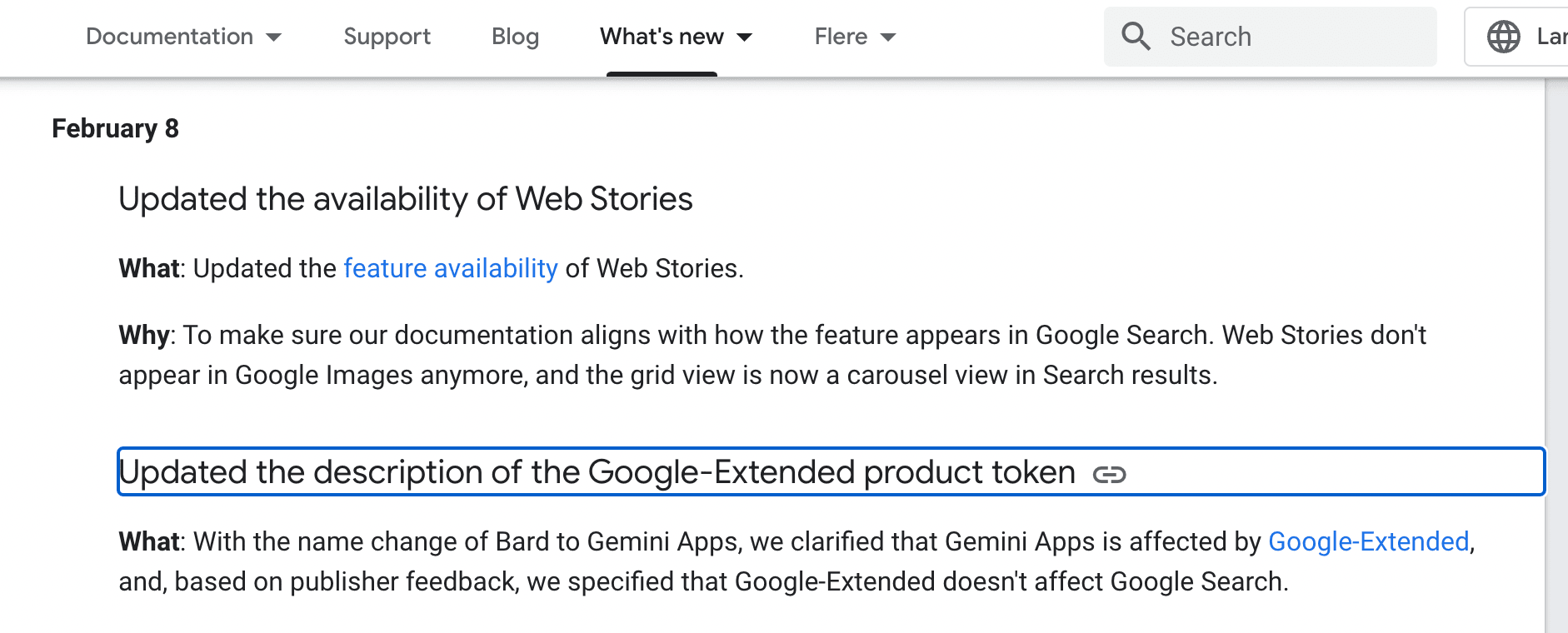Copy the anchor link for Google-Extended heading
This screenshot has width=1568, height=633.
coord(1110,476)
